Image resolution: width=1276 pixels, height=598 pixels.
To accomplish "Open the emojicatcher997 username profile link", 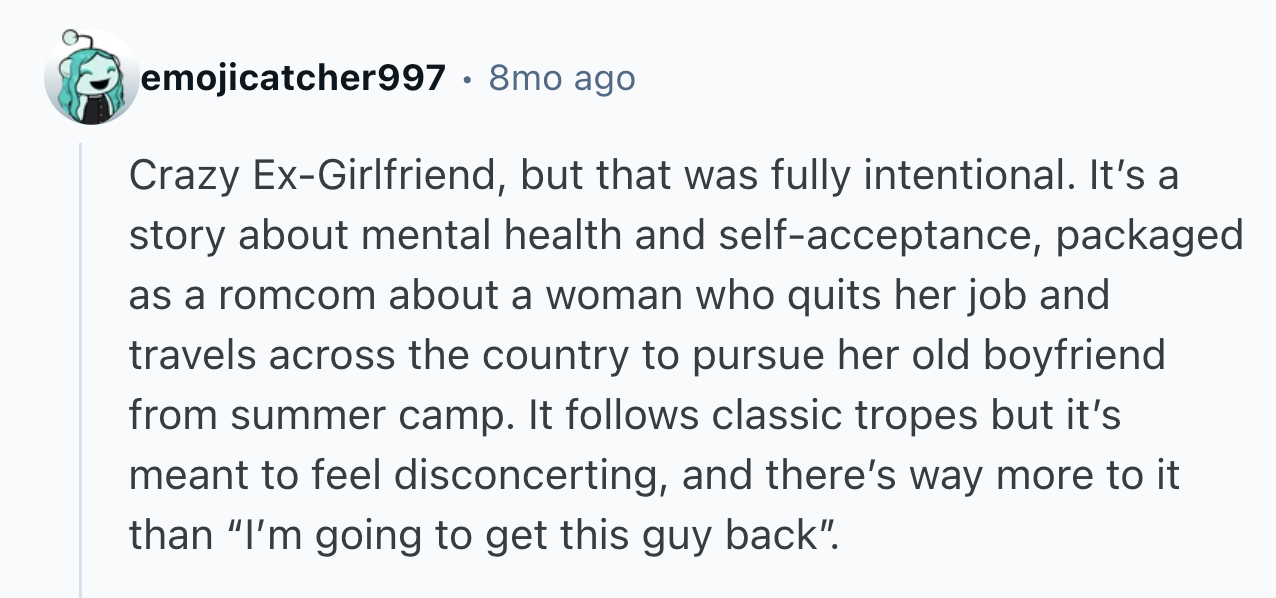I will coord(295,77).
